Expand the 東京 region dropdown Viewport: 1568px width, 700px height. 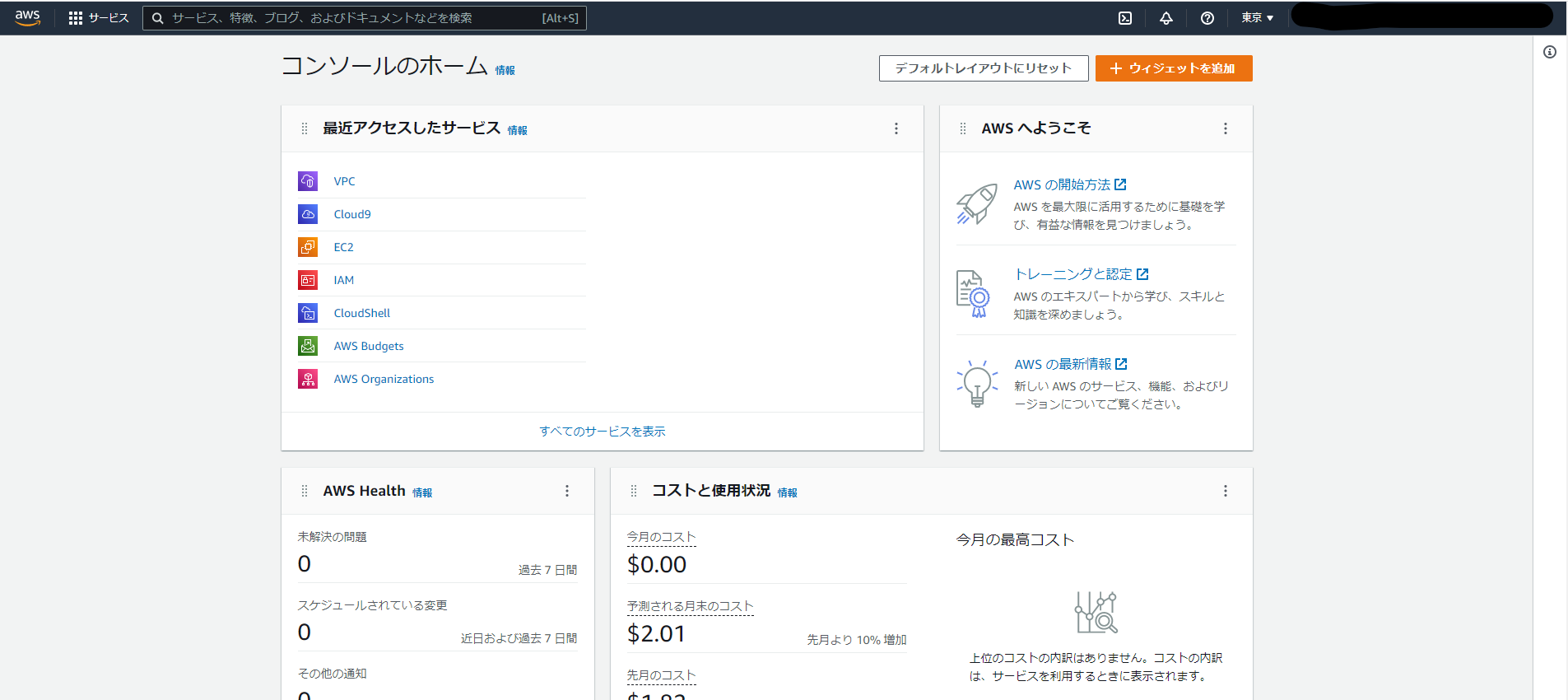(1257, 18)
